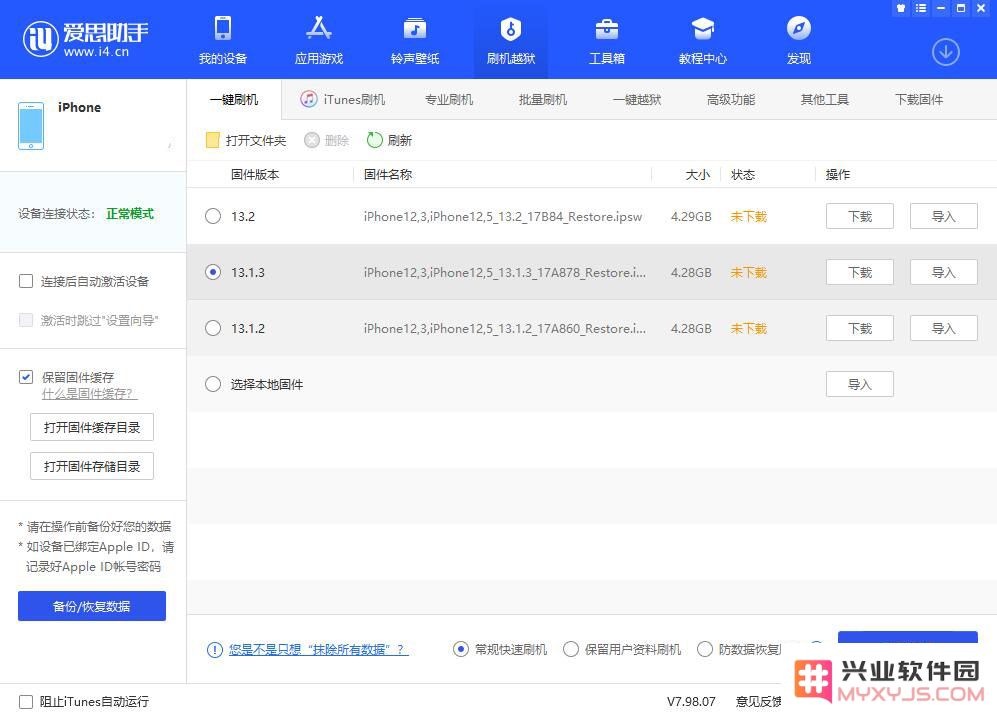Click the iPhone device icon
Viewport: 997px width, 718px height.
31,126
